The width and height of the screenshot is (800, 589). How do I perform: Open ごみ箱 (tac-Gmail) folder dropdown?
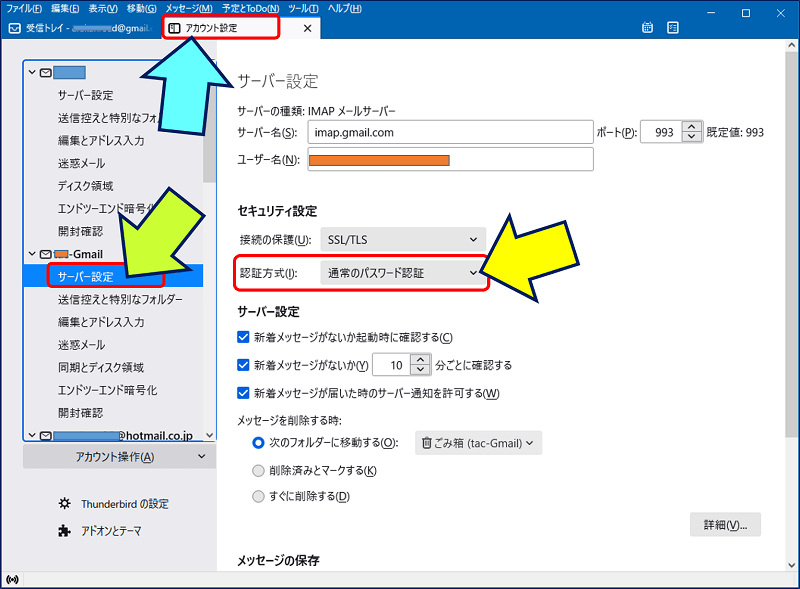pos(478,443)
